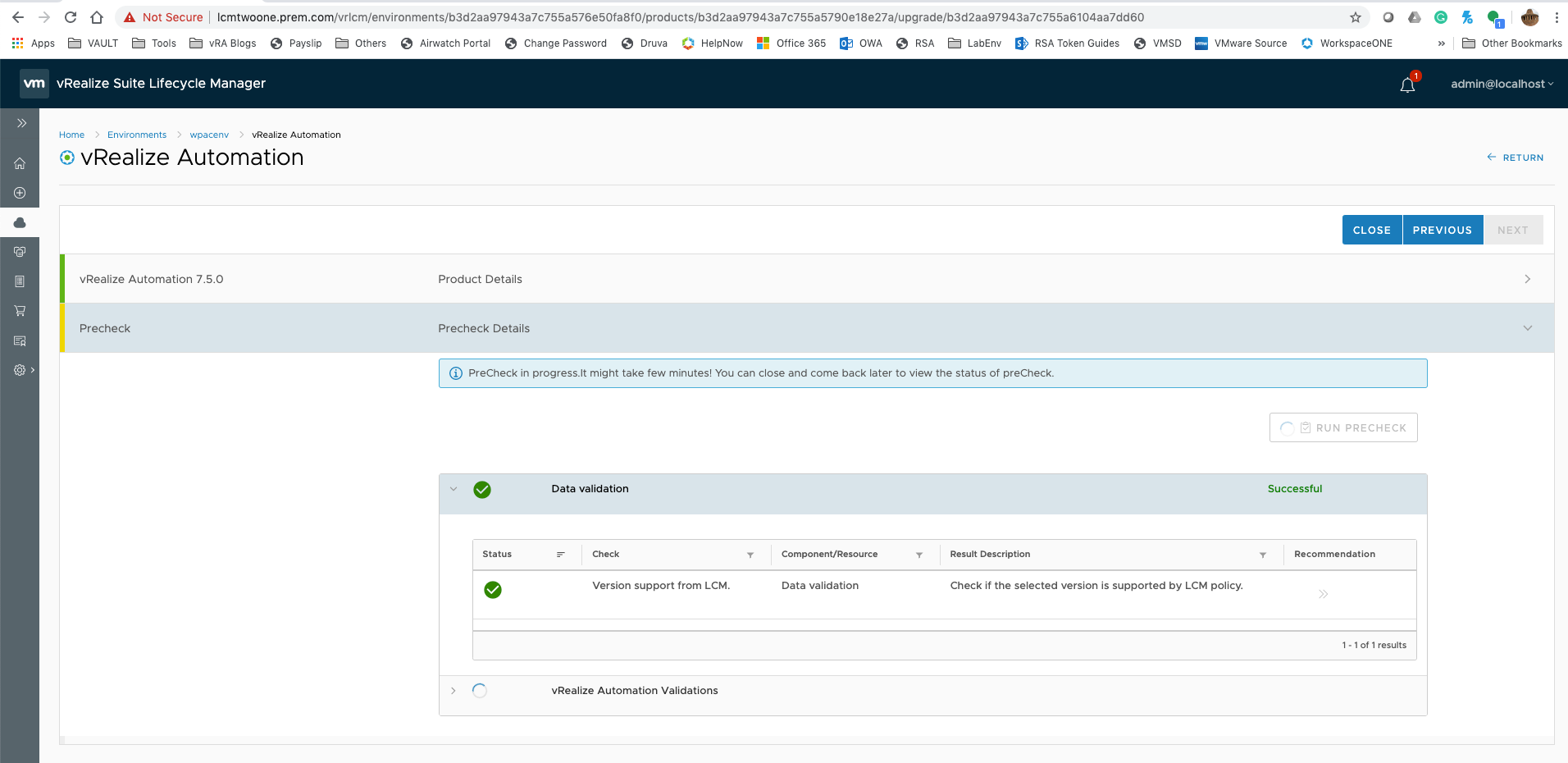Viewport: 1568px width, 763px height.
Task: Open the notifications bell icon
Action: (x=1407, y=85)
